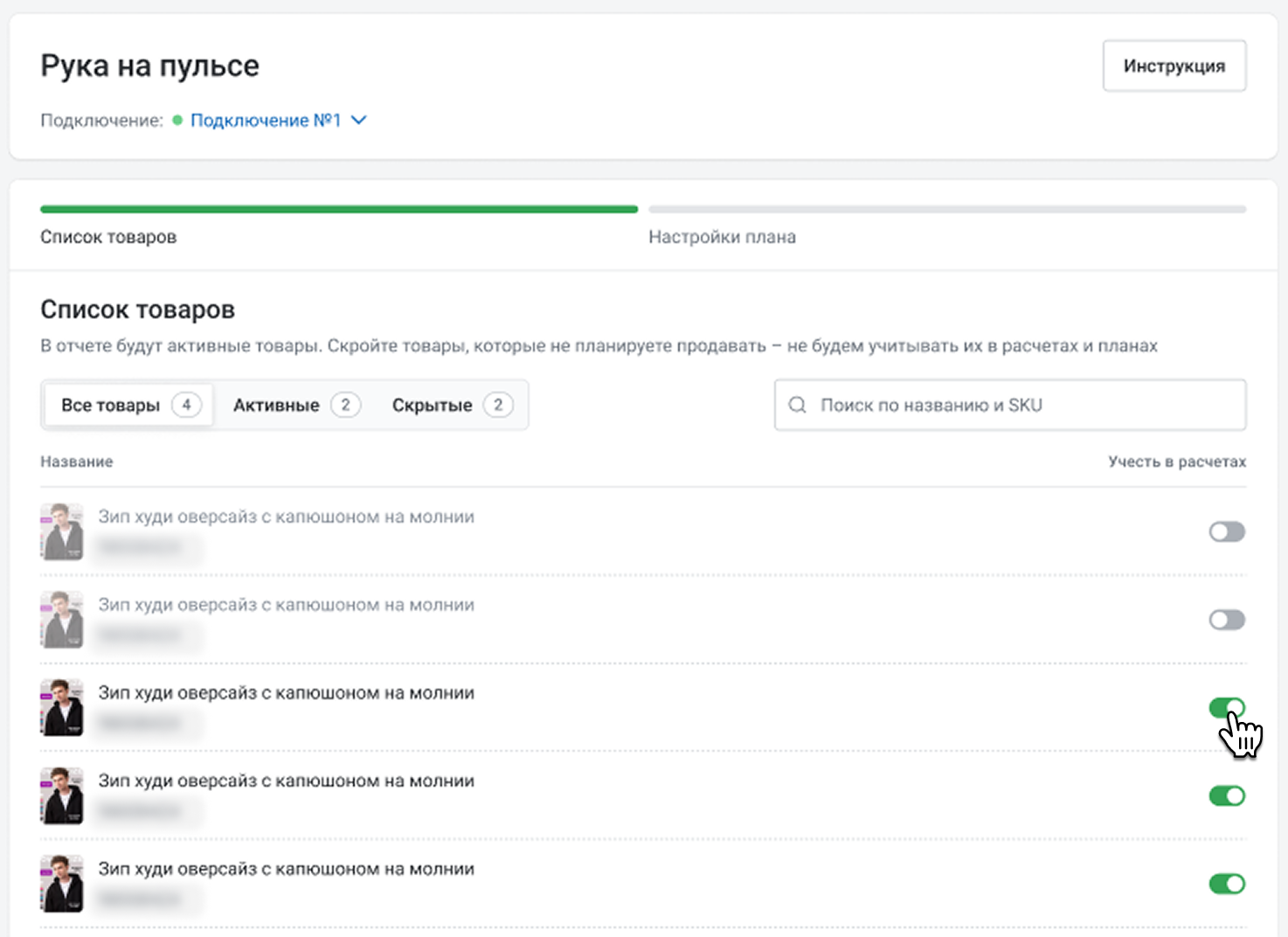The width and height of the screenshot is (1288, 937).
Task: Open the Инструкция guide button
Action: click(x=1174, y=66)
